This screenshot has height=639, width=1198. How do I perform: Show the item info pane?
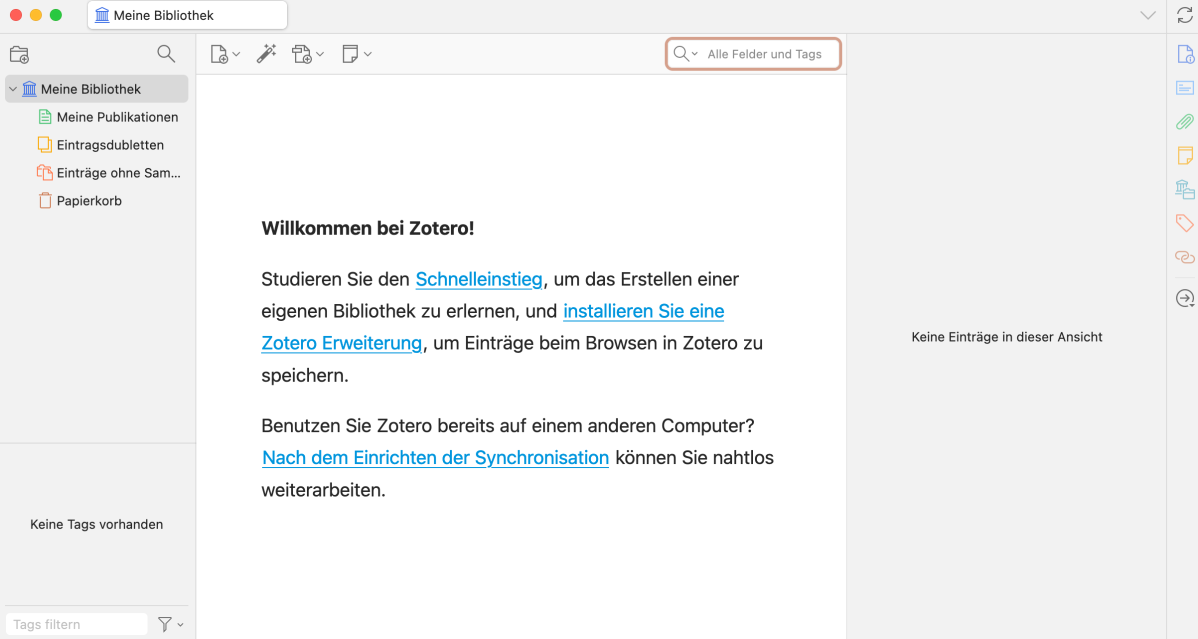click(x=1184, y=54)
